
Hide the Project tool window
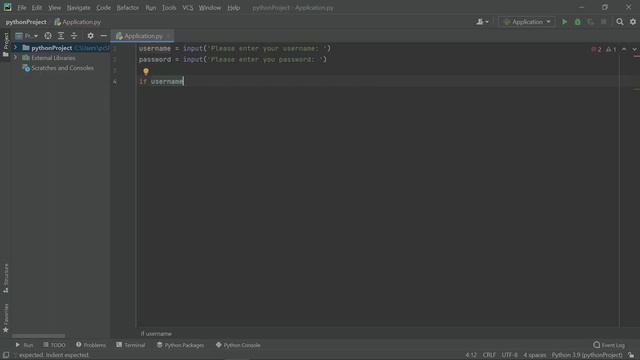coord(104,36)
